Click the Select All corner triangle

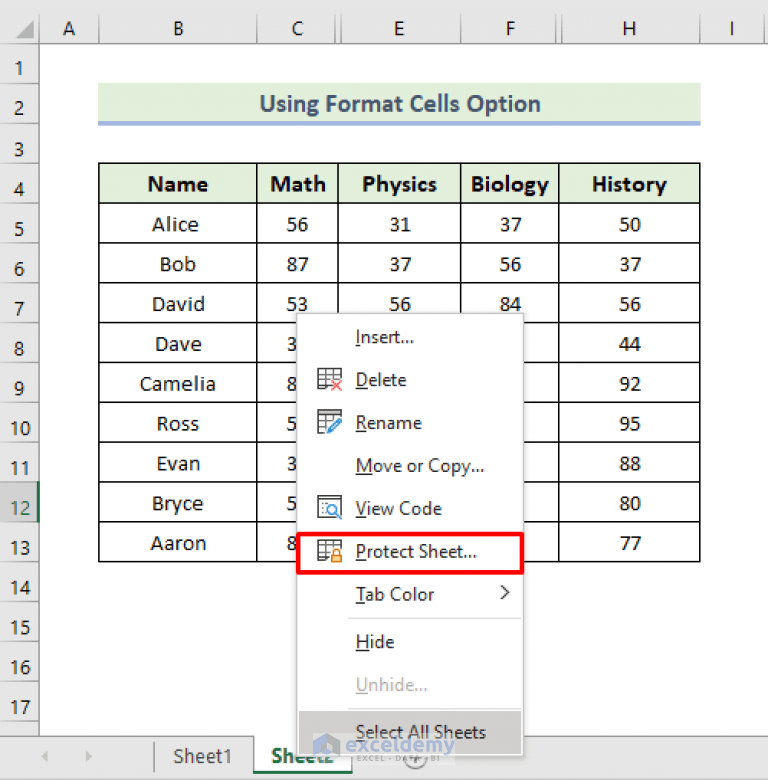25,29
